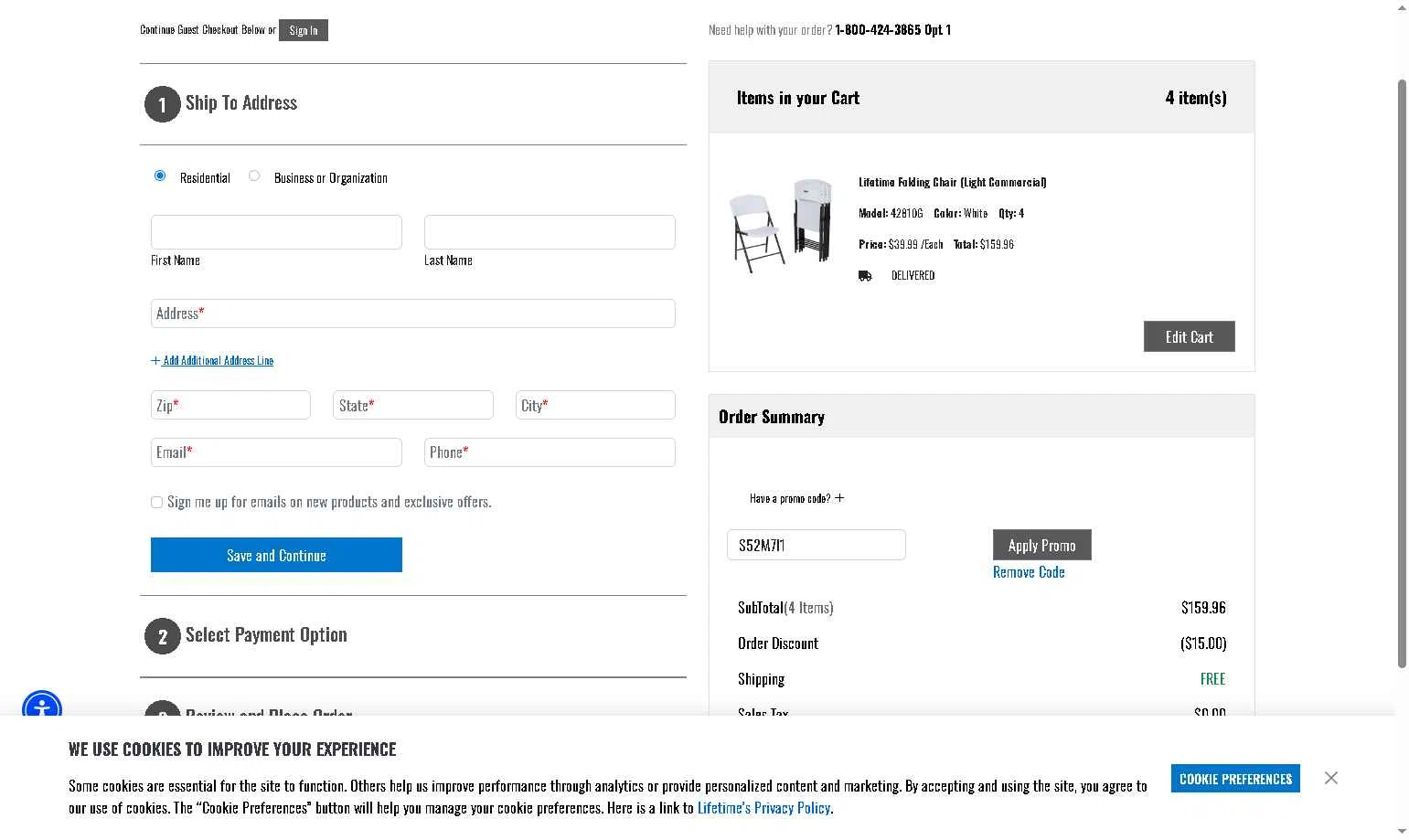
Task: Click the FREE shipping value
Action: click(x=1212, y=679)
